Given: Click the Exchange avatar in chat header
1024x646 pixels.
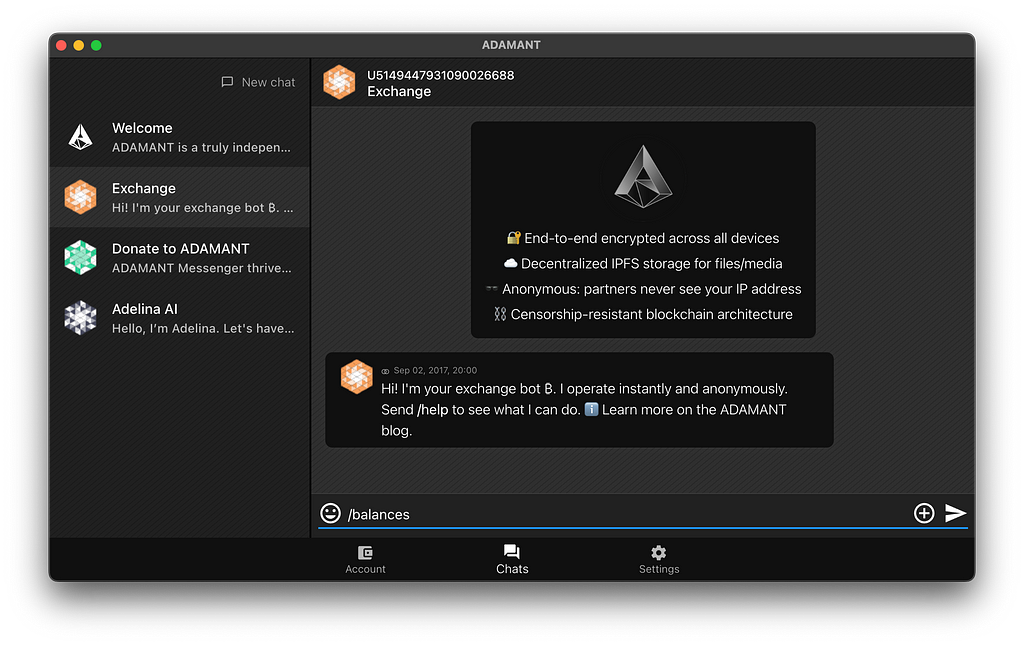Looking at the screenshot, I should pyautogui.click(x=339, y=82).
